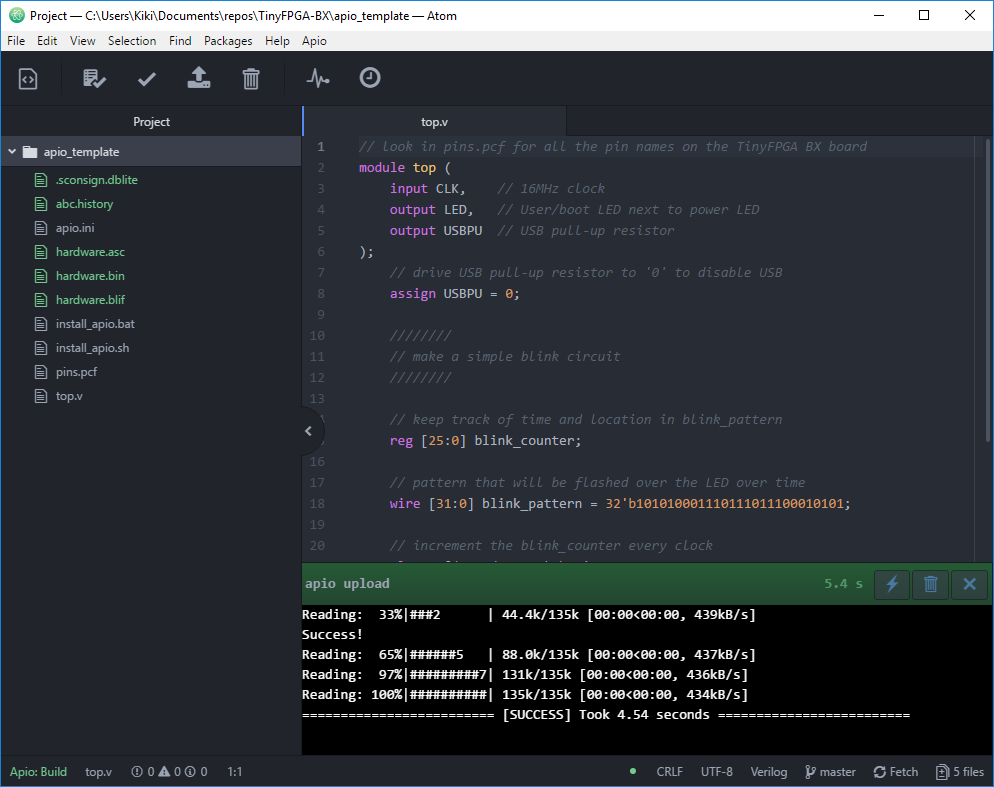
Task: Click the code file icon in the toolbar
Action: click(28, 78)
